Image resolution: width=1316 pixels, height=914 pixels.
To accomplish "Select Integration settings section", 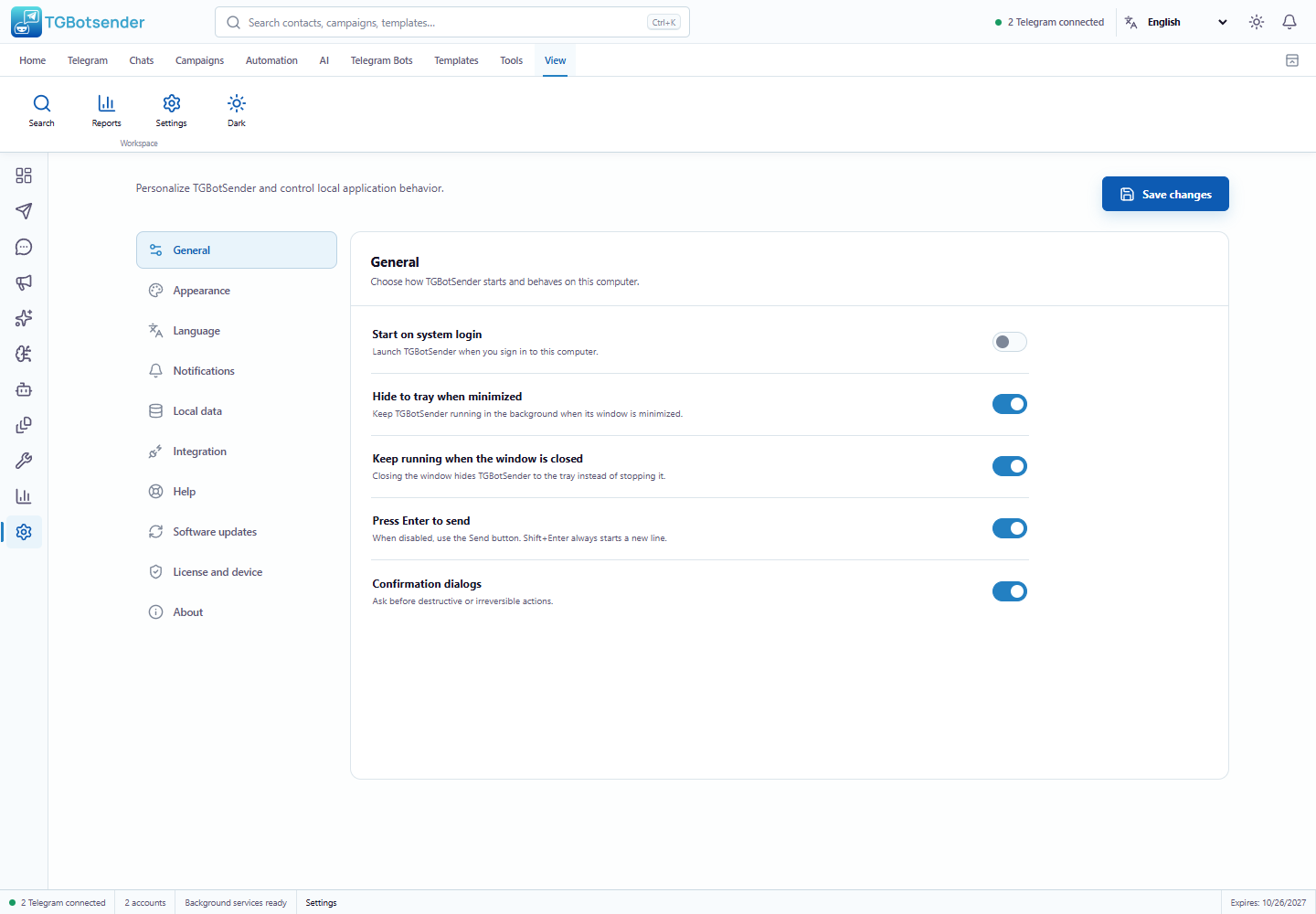I will (x=237, y=452).
